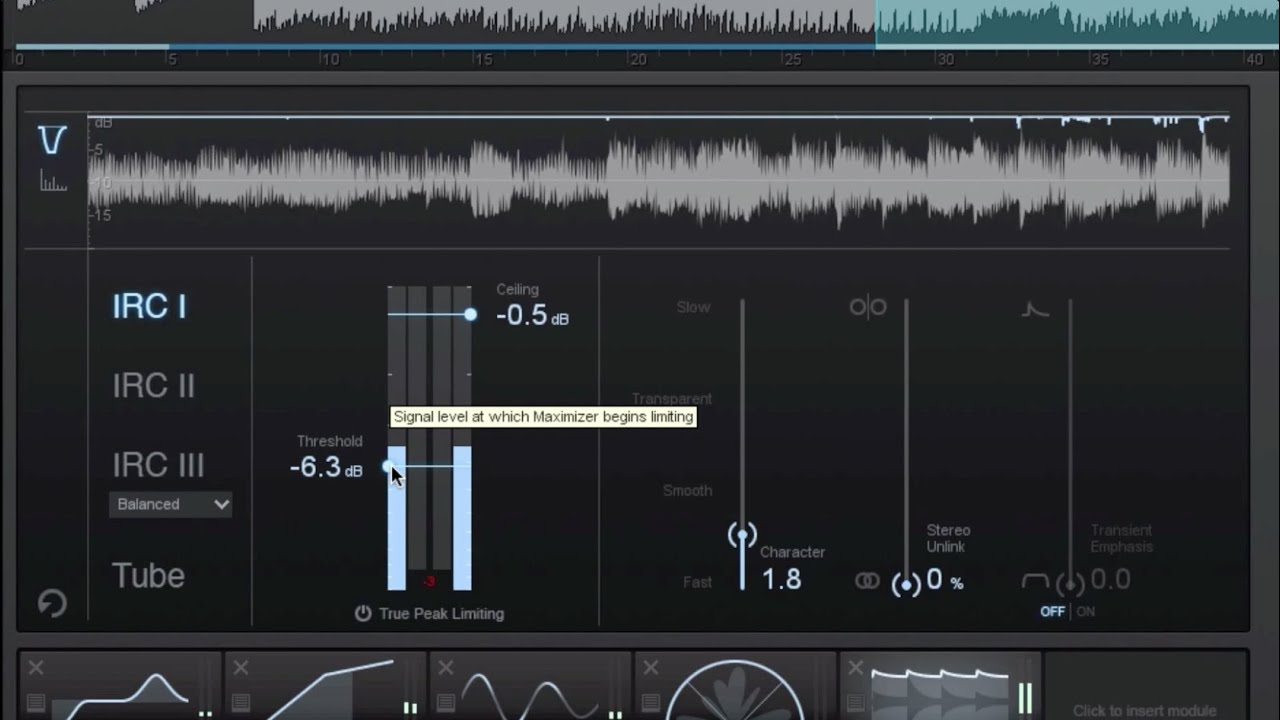Select IRC I limiting mode
This screenshot has height=720, width=1280.
149,306
